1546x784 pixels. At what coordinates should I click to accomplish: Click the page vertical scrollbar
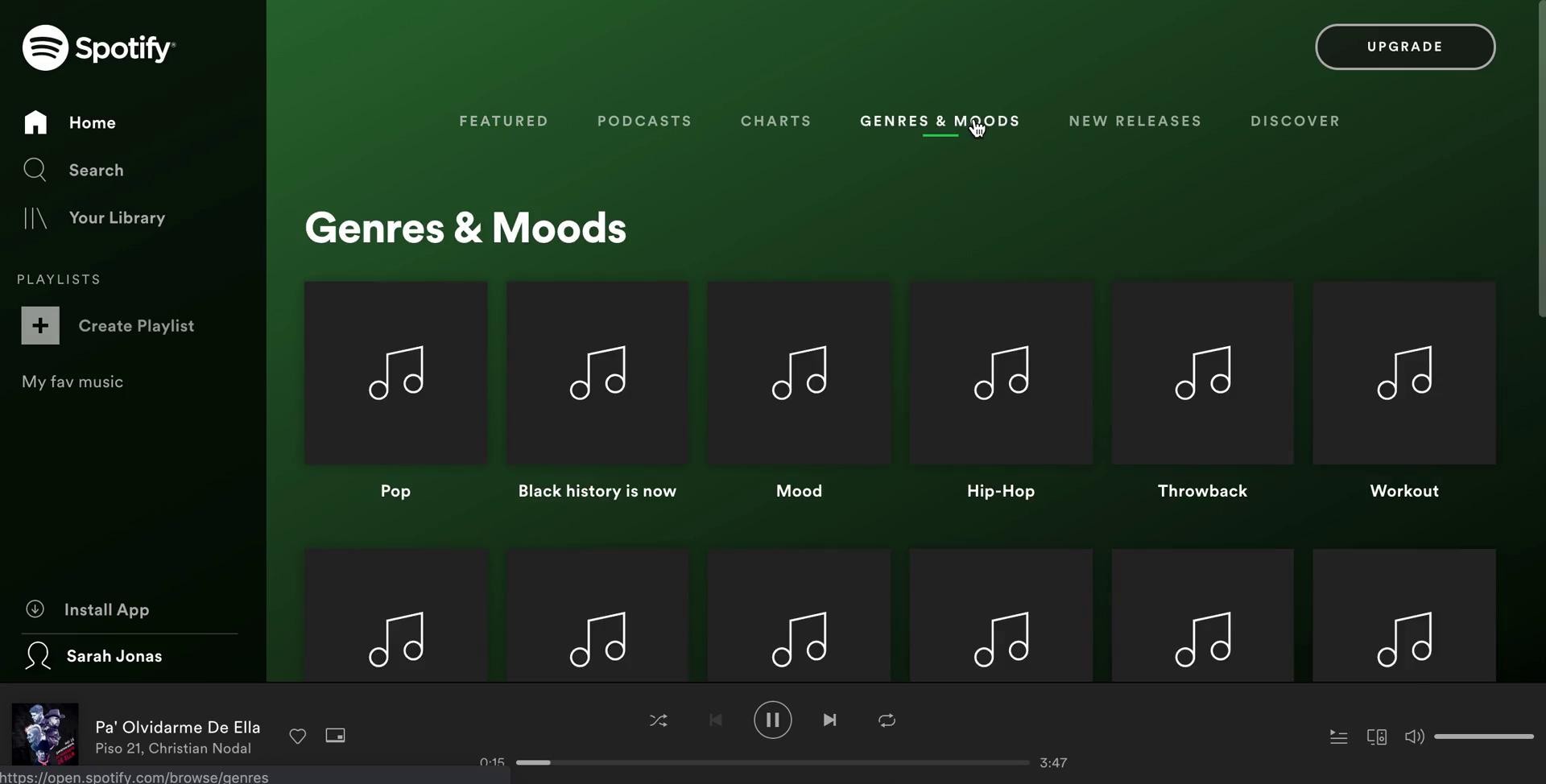1542,159
